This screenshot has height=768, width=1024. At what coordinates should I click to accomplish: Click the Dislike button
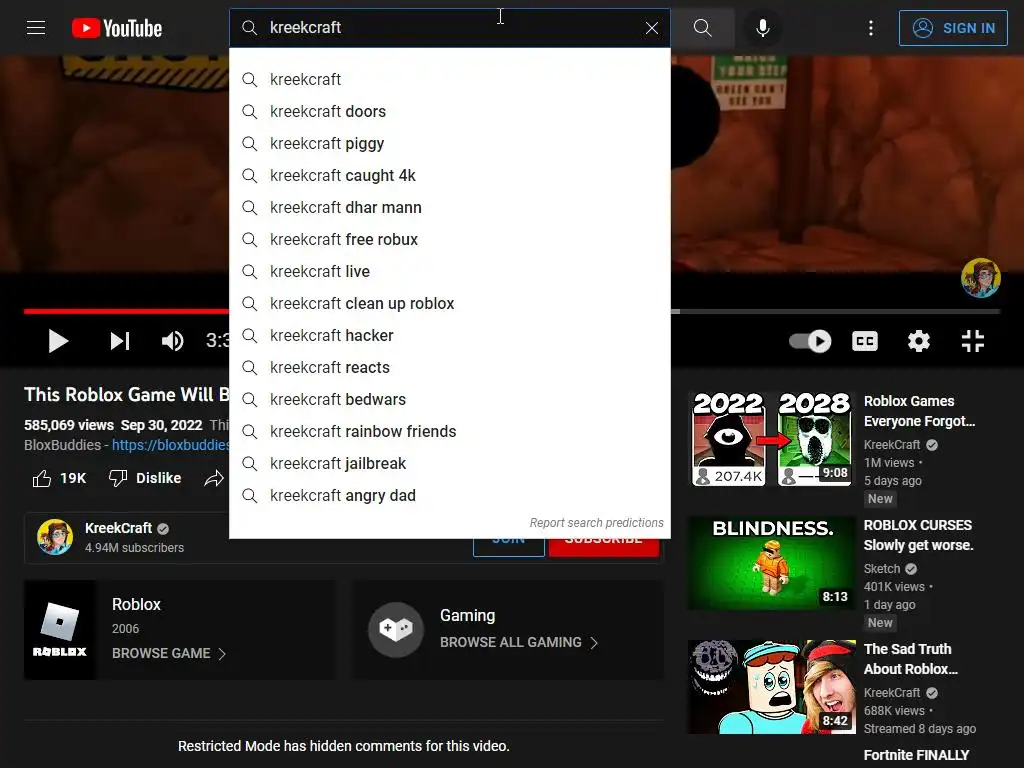pyautogui.click(x=144, y=479)
